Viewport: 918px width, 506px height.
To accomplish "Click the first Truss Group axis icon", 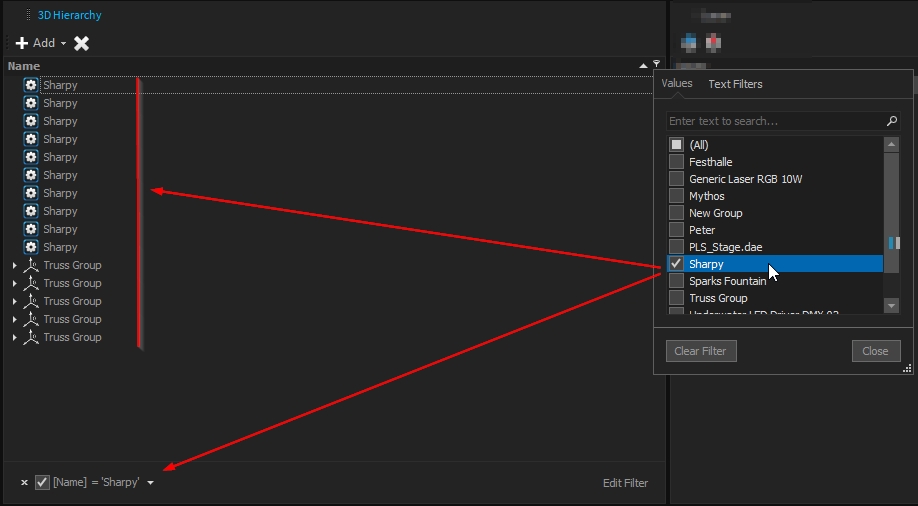I will (x=31, y=265).
